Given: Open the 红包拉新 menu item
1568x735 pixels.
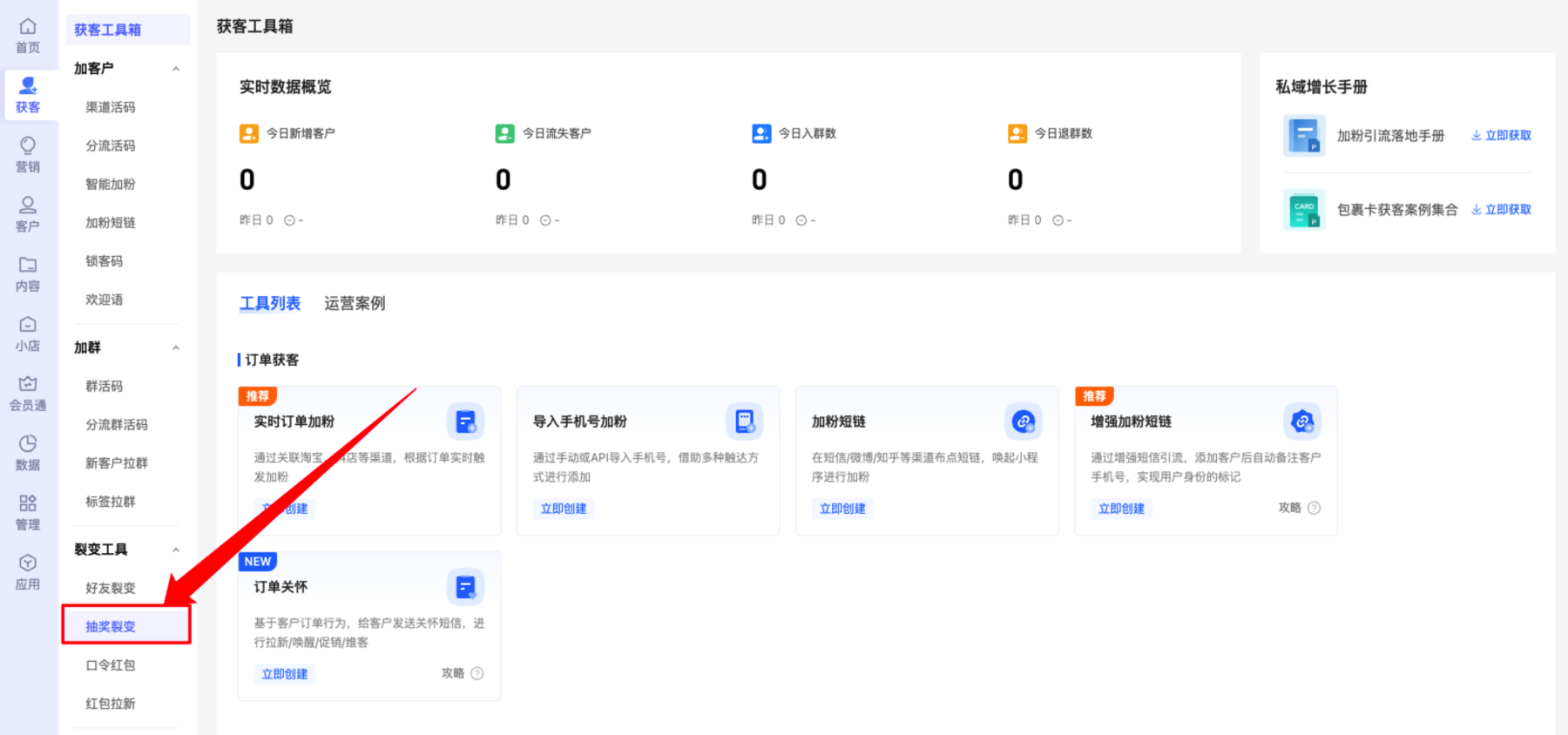Looking at the screenshot, I should point(111,704).
